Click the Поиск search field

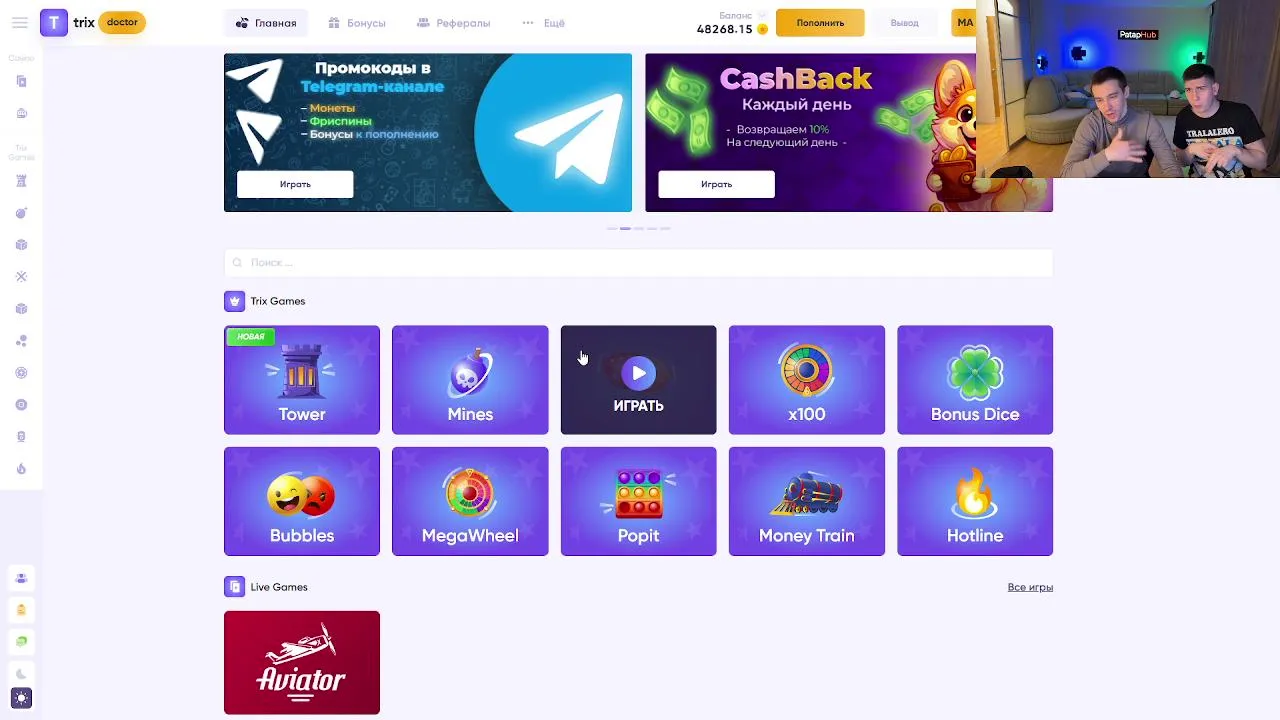coord(638,262)
